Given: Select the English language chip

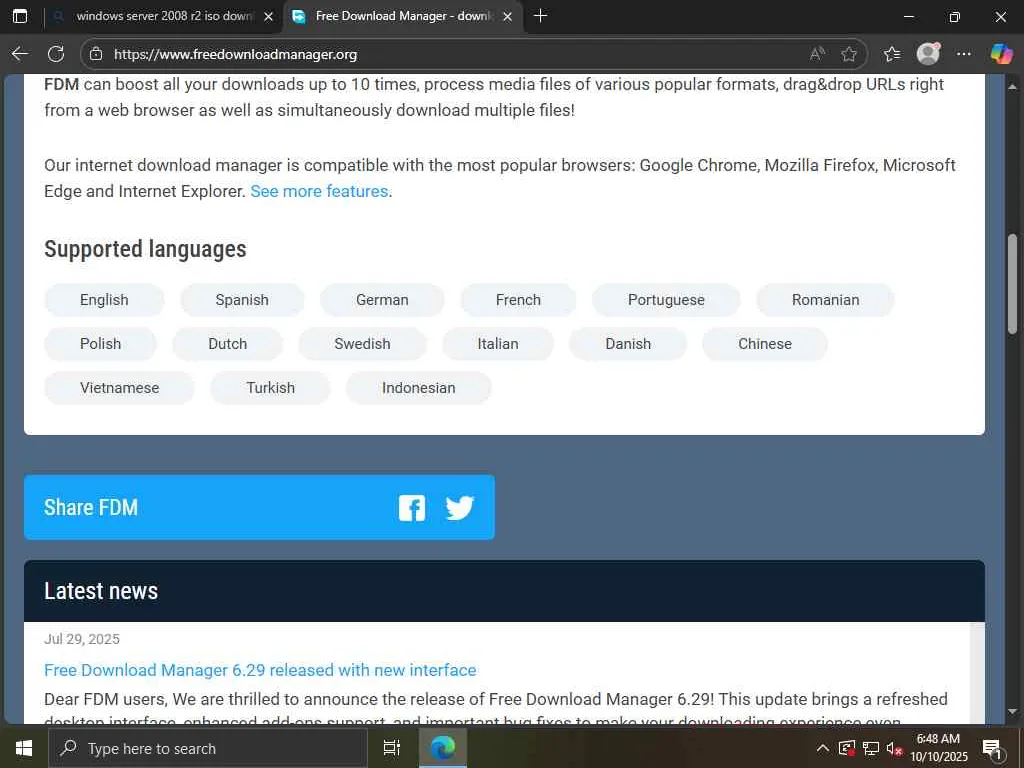Looking at the screenshot, I should [104, 300].
